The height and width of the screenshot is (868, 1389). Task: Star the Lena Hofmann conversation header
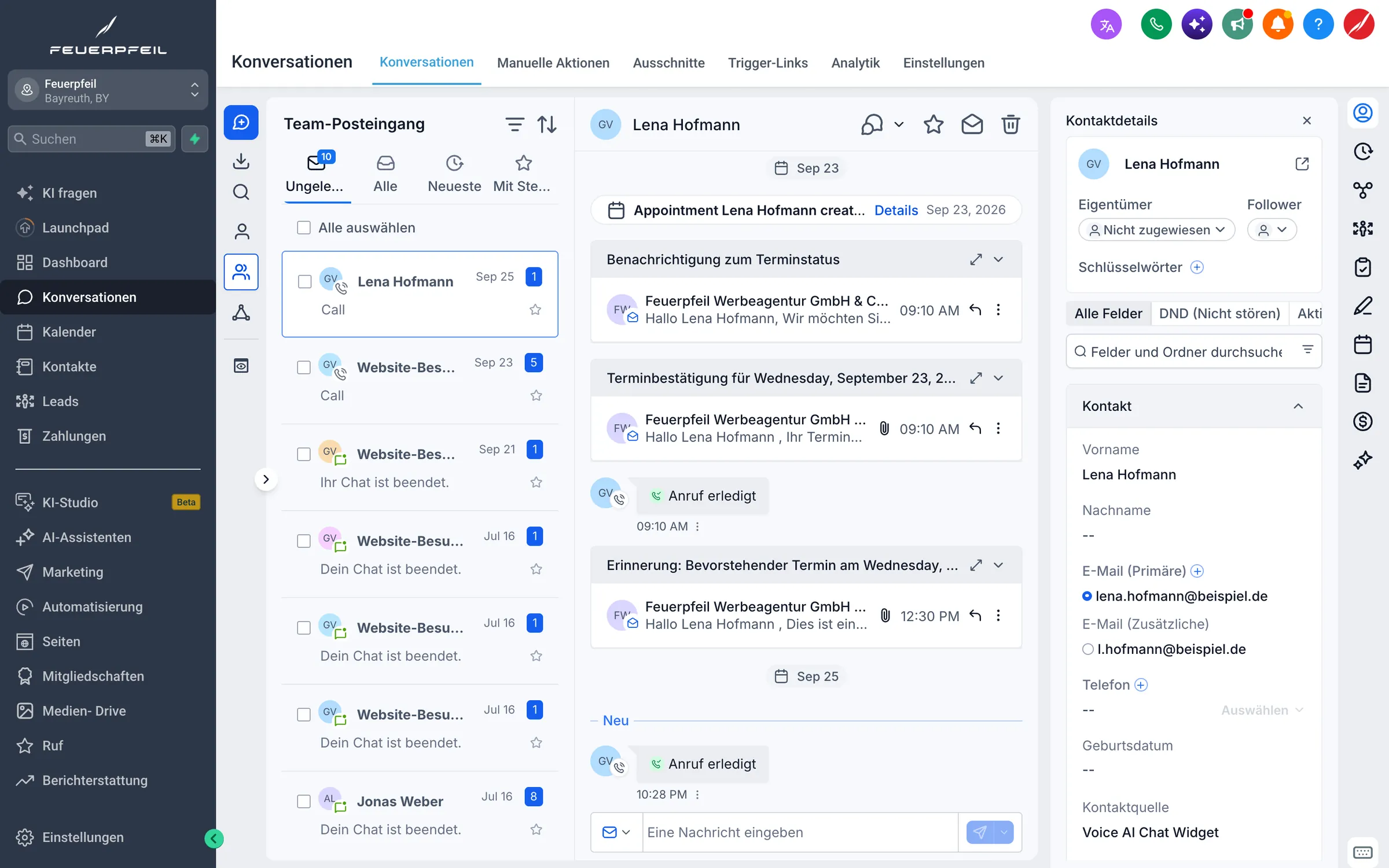933,124
